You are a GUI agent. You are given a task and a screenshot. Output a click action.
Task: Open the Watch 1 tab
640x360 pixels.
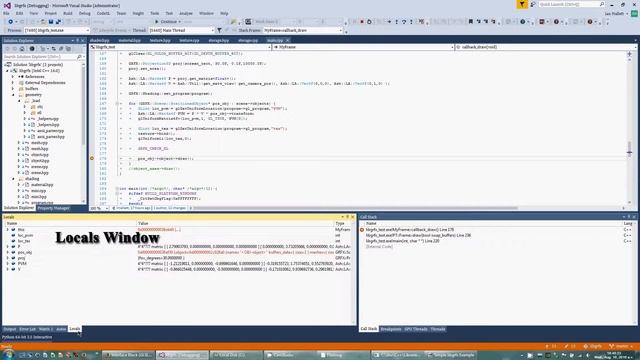[x=45, y=329]
